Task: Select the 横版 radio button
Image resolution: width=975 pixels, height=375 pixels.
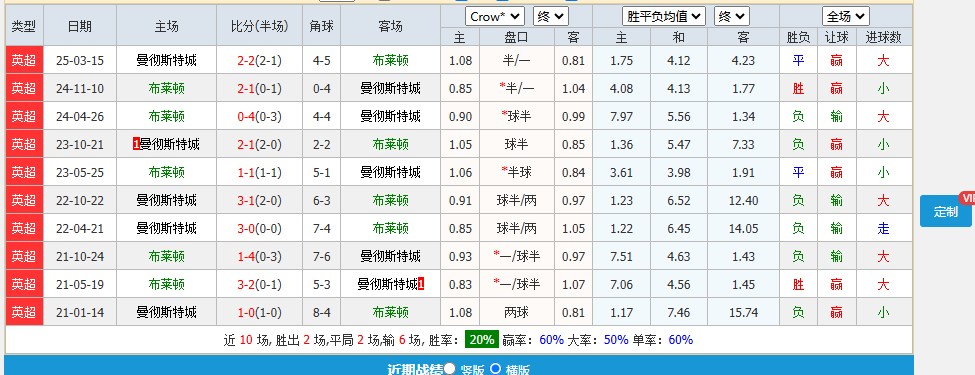Action: 496,369
